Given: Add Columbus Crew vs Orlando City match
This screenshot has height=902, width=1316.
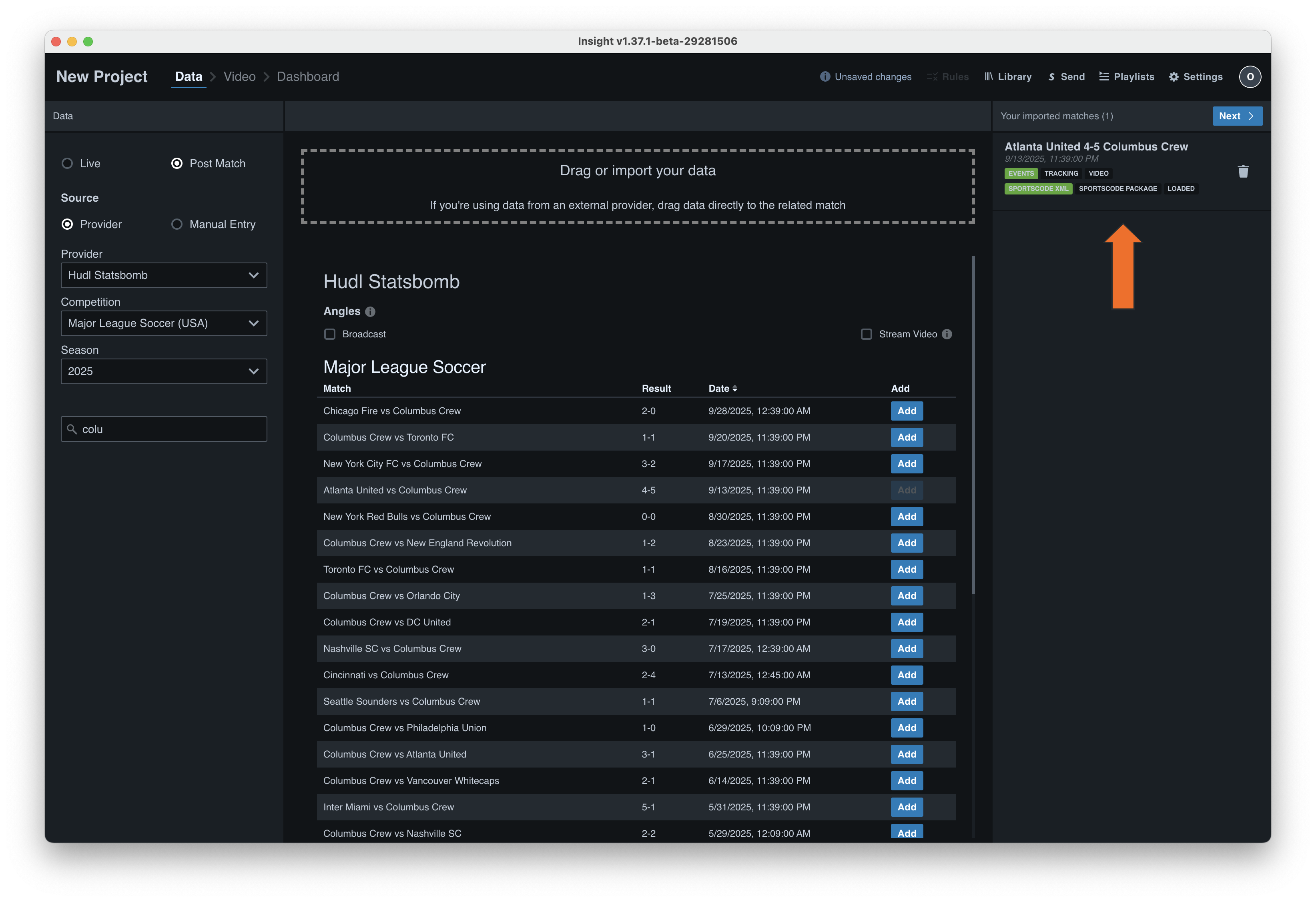Looking at the screenshot, I should (907, 596).
